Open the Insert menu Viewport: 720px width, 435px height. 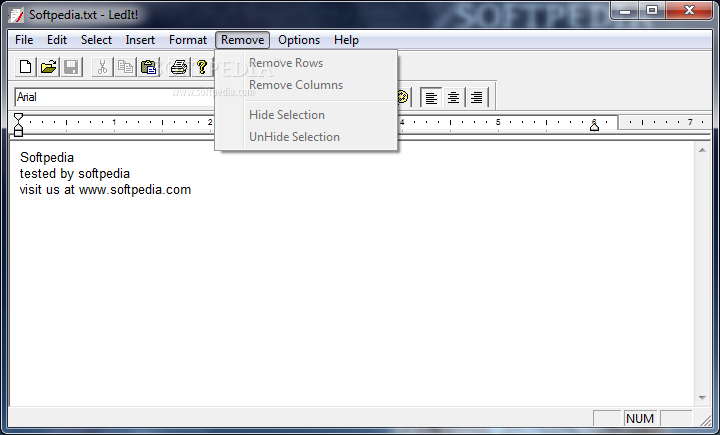pyautogui.click(x=140, y=40)
